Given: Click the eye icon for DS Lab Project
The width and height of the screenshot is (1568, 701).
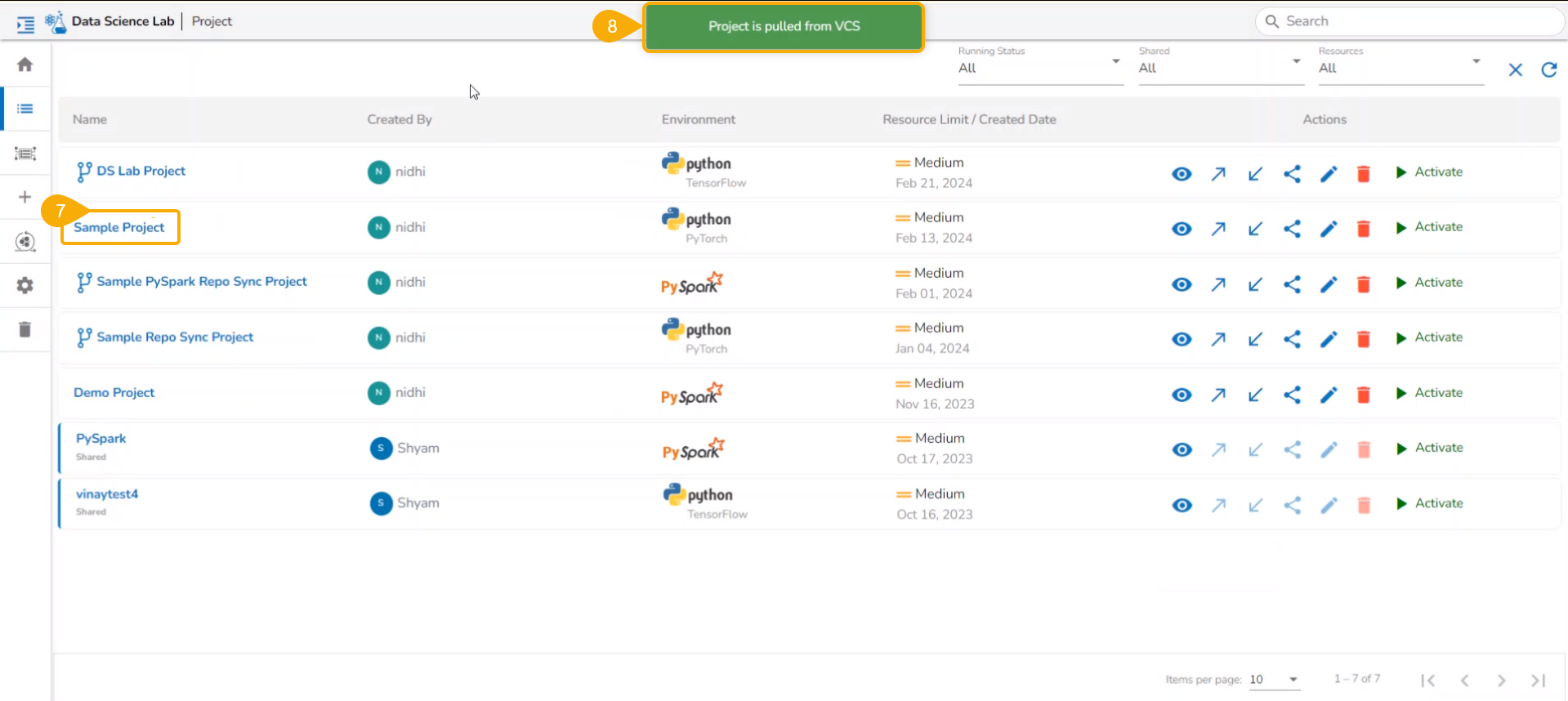Looking at the screenshot, I should pyautogui.click(x=1182, y=174).
